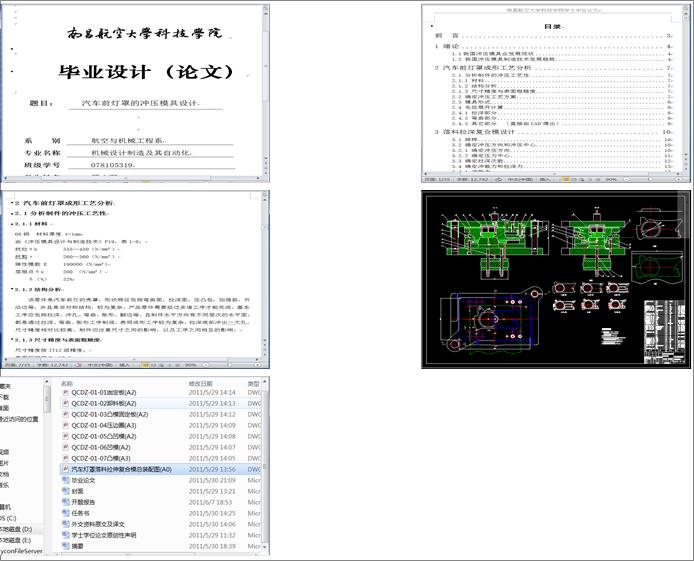Open the FileServer entry in the sidebar
This screenshot has width=694, height=561.
pyautogui.click(x=21, y=551)
